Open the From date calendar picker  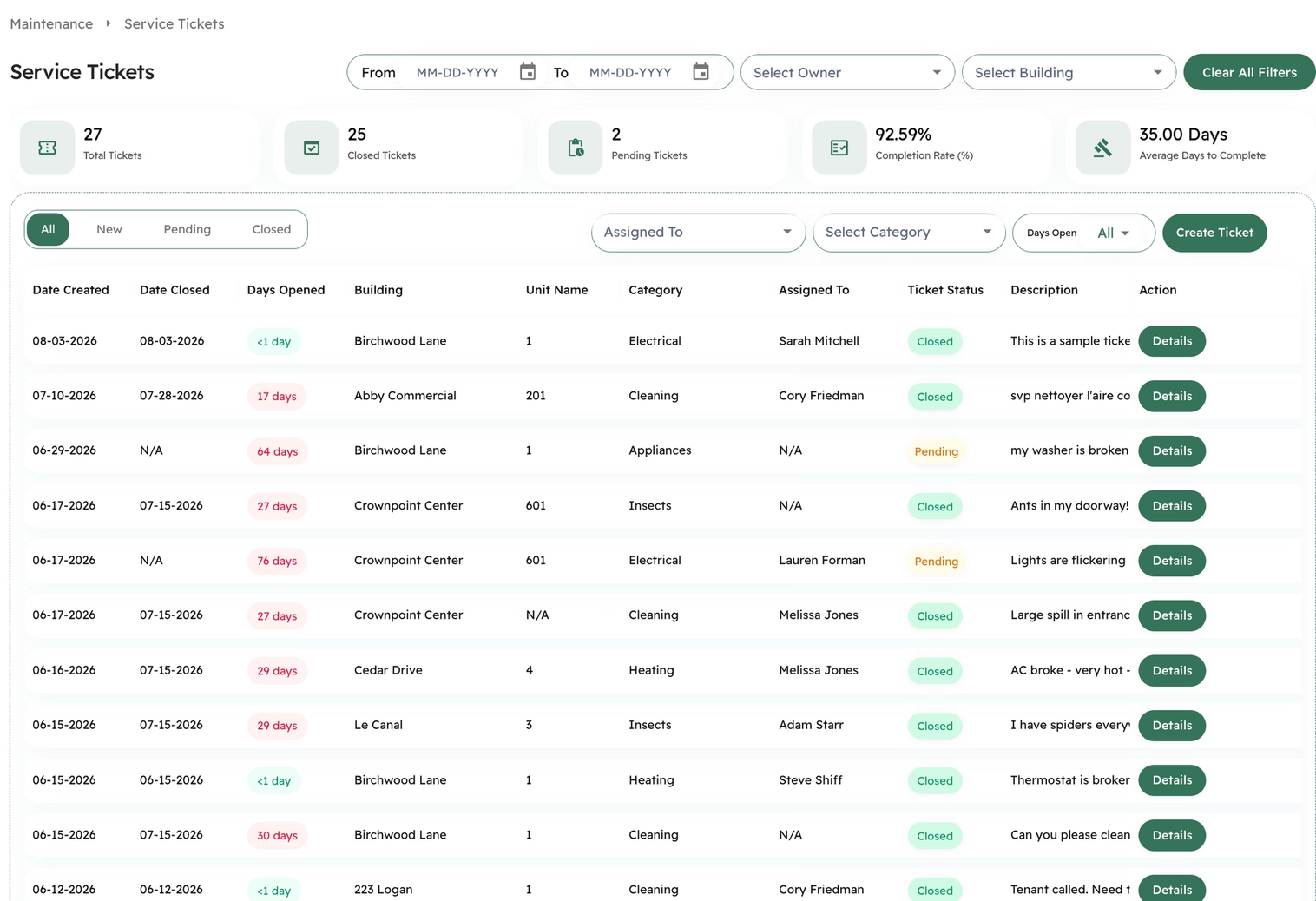click(527, 72)
